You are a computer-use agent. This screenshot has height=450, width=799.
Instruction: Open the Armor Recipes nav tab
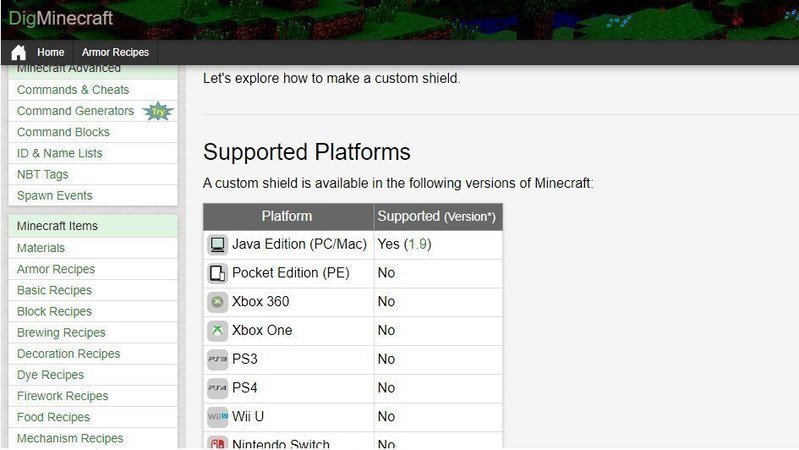pyautogui.click(x=115, y=52)
